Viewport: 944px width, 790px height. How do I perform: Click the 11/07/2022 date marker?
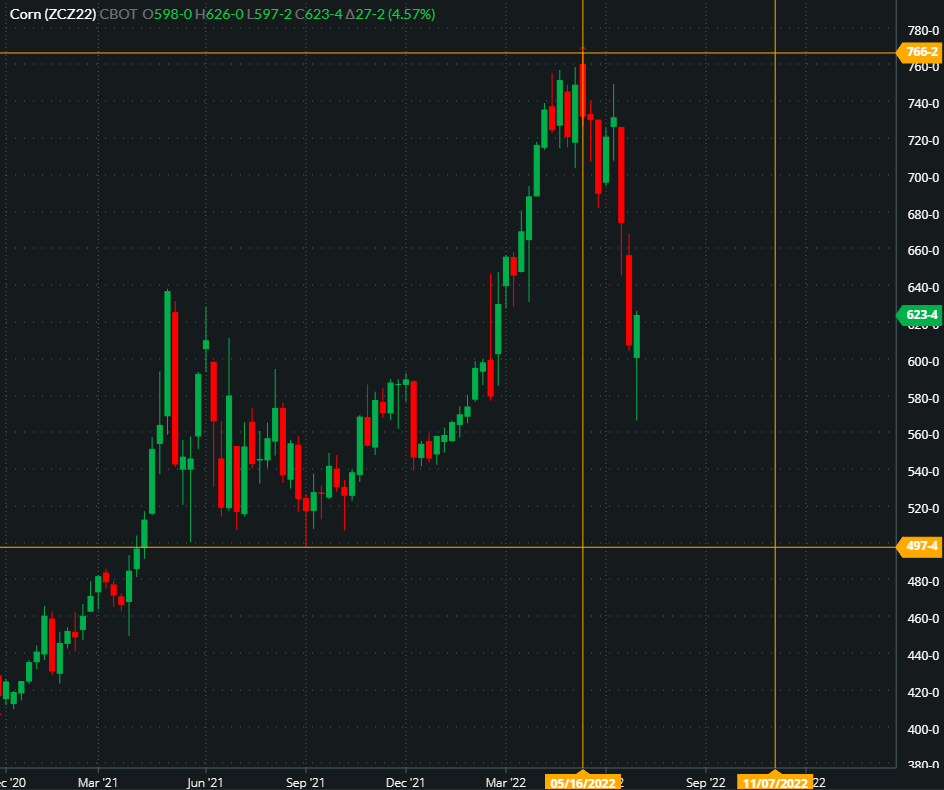pos(774,782)
